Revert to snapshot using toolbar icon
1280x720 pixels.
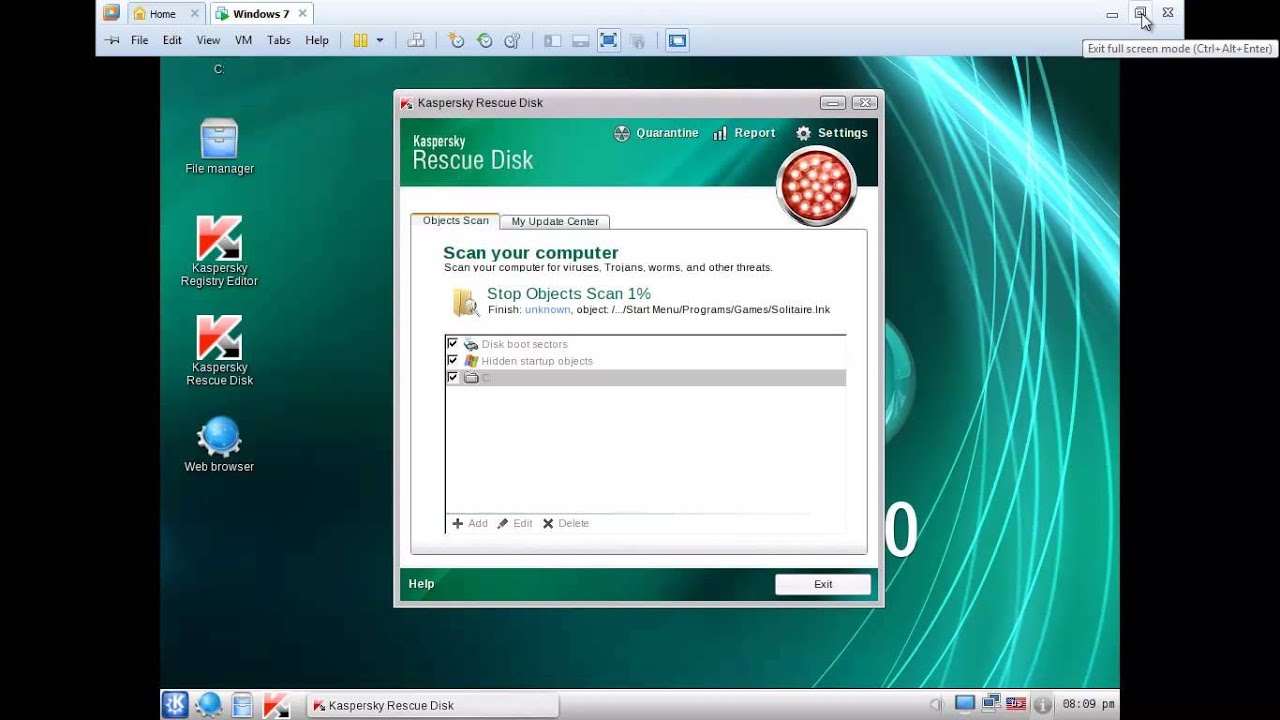click(x=485, y=41)
